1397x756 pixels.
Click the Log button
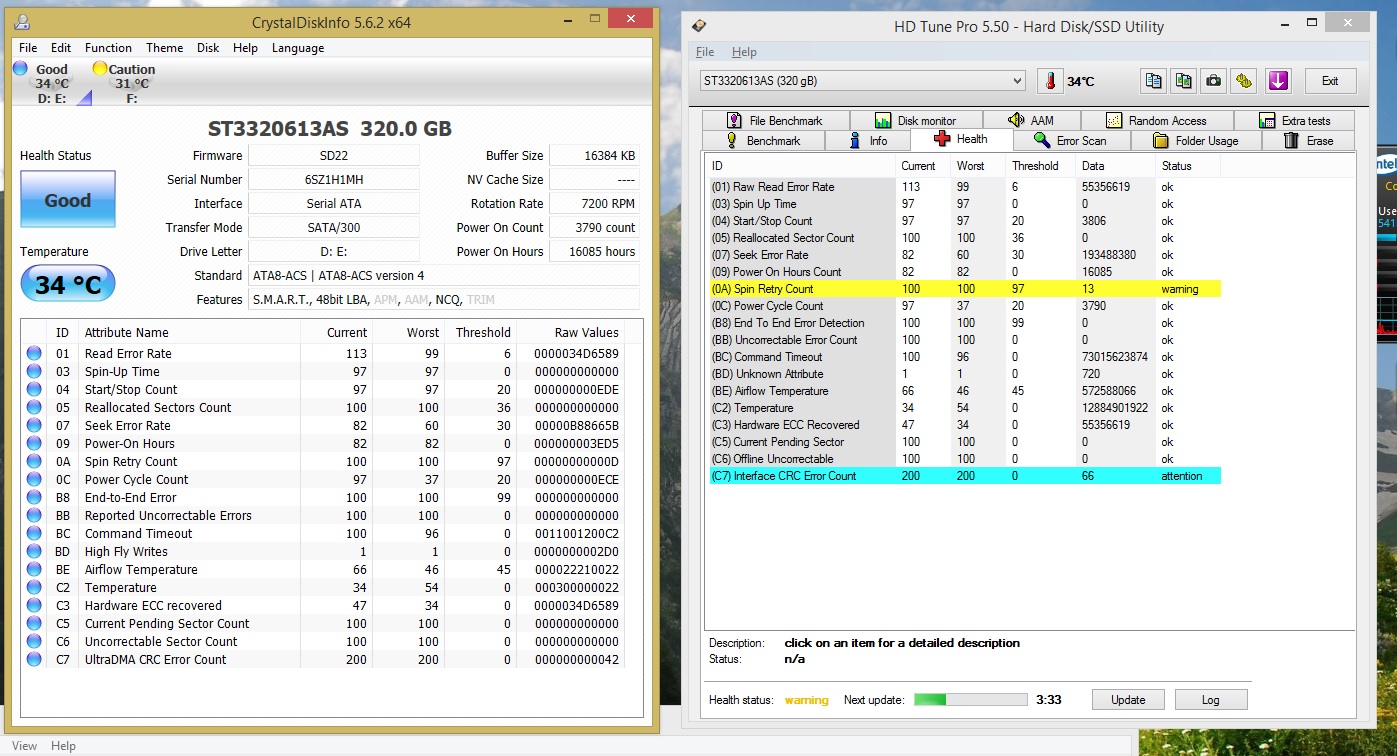coord(1210,700)
